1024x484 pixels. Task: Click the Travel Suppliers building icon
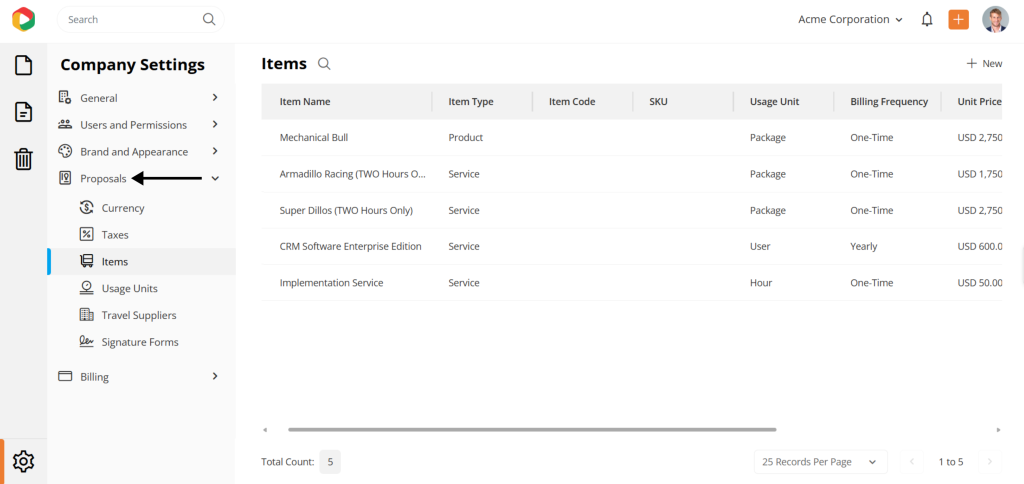pyautogui.click(x=86, y=315)
